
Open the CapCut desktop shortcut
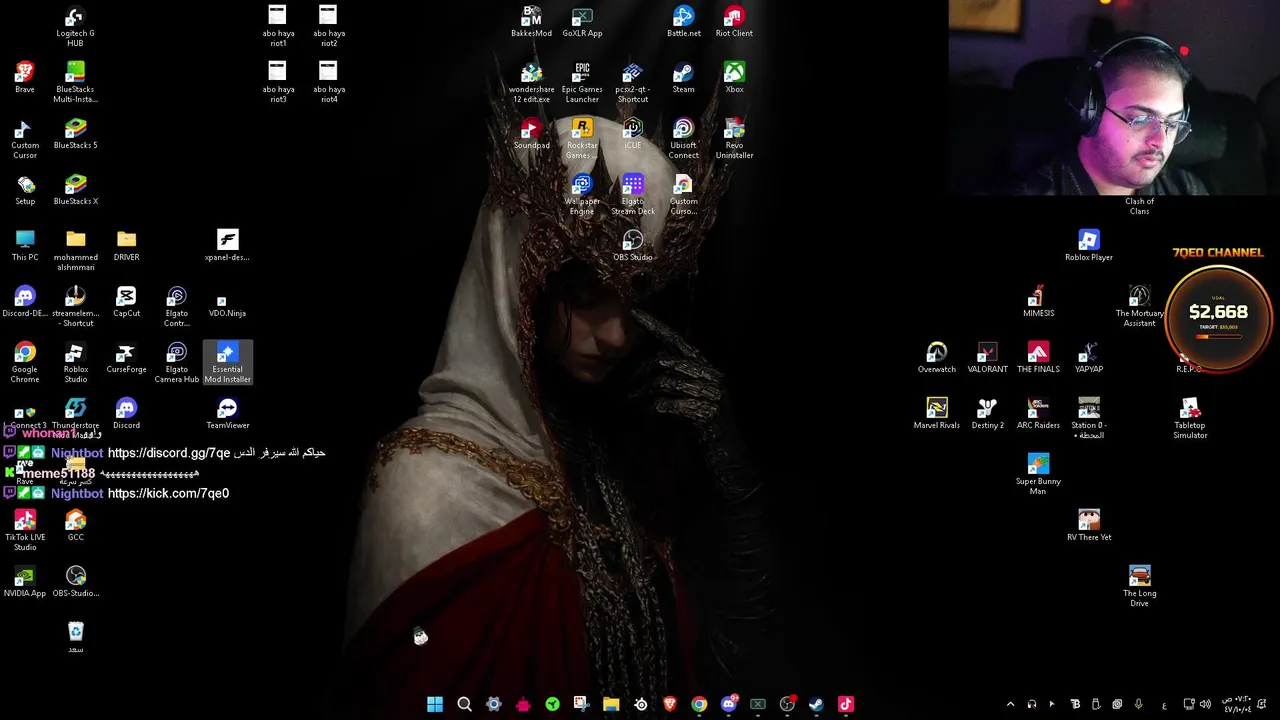(126, 302)
